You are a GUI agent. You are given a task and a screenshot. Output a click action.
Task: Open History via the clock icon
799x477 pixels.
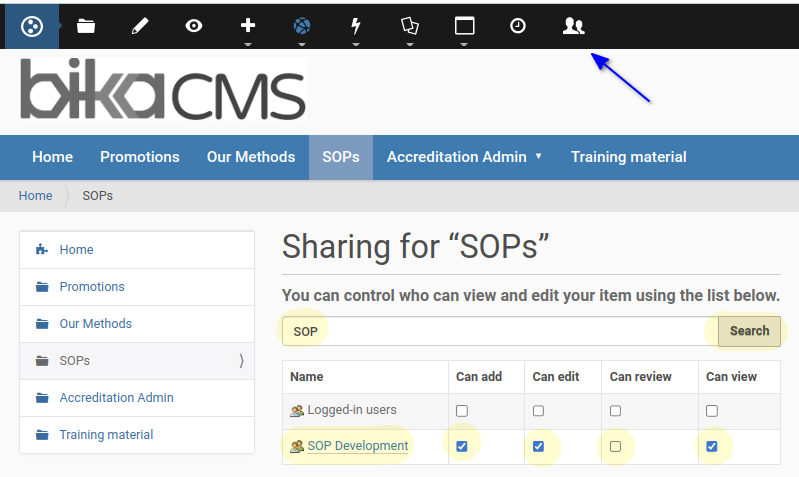click(x=518, y=26)
